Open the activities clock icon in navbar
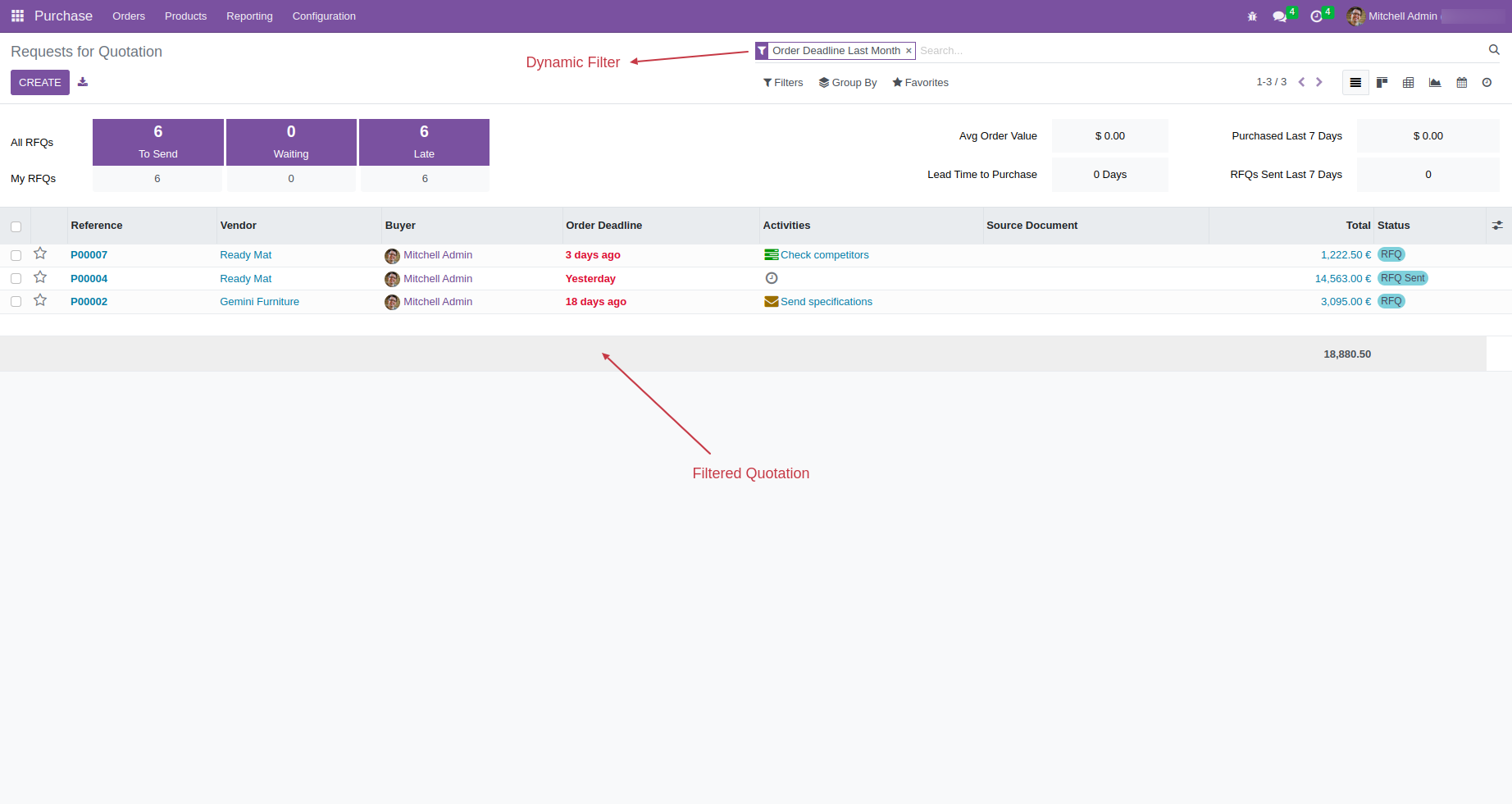1512x804 pixels. point(1316,16)
